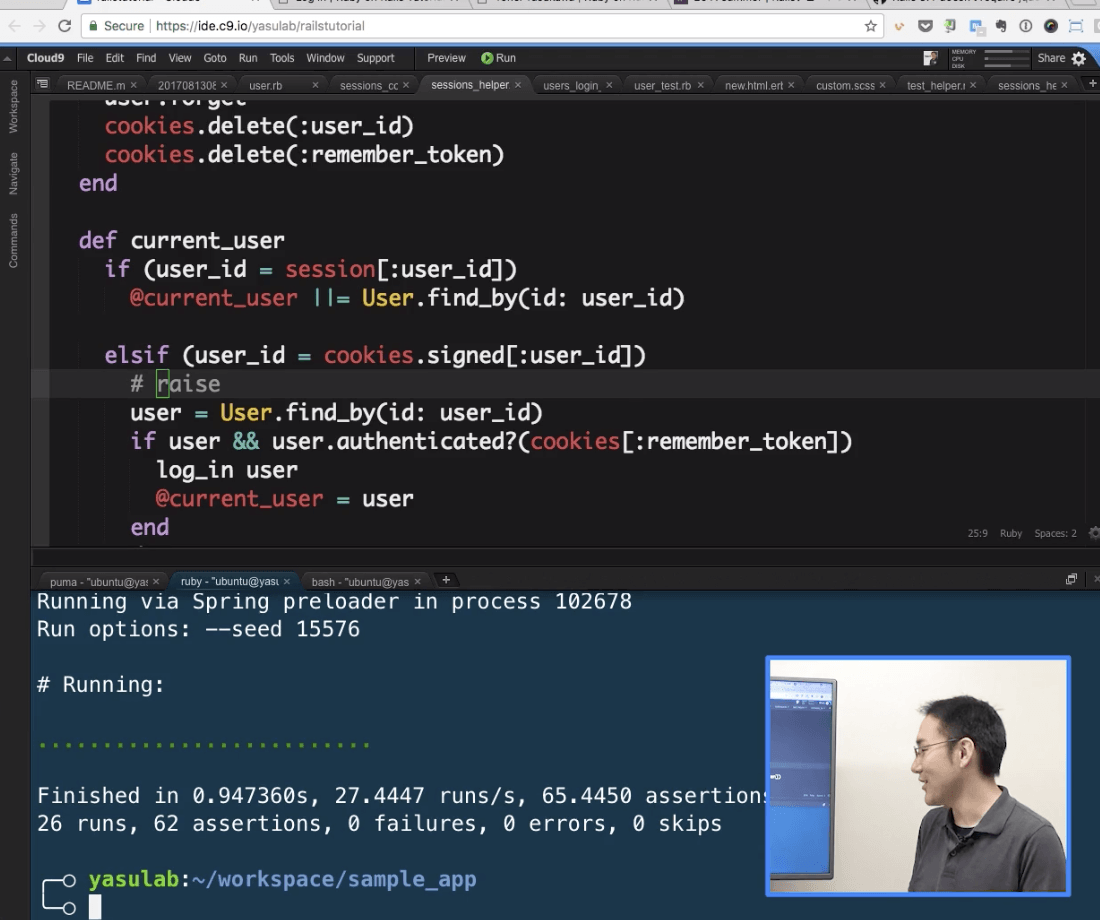Close the user_test.rb editor tab

tap(700, 85)
